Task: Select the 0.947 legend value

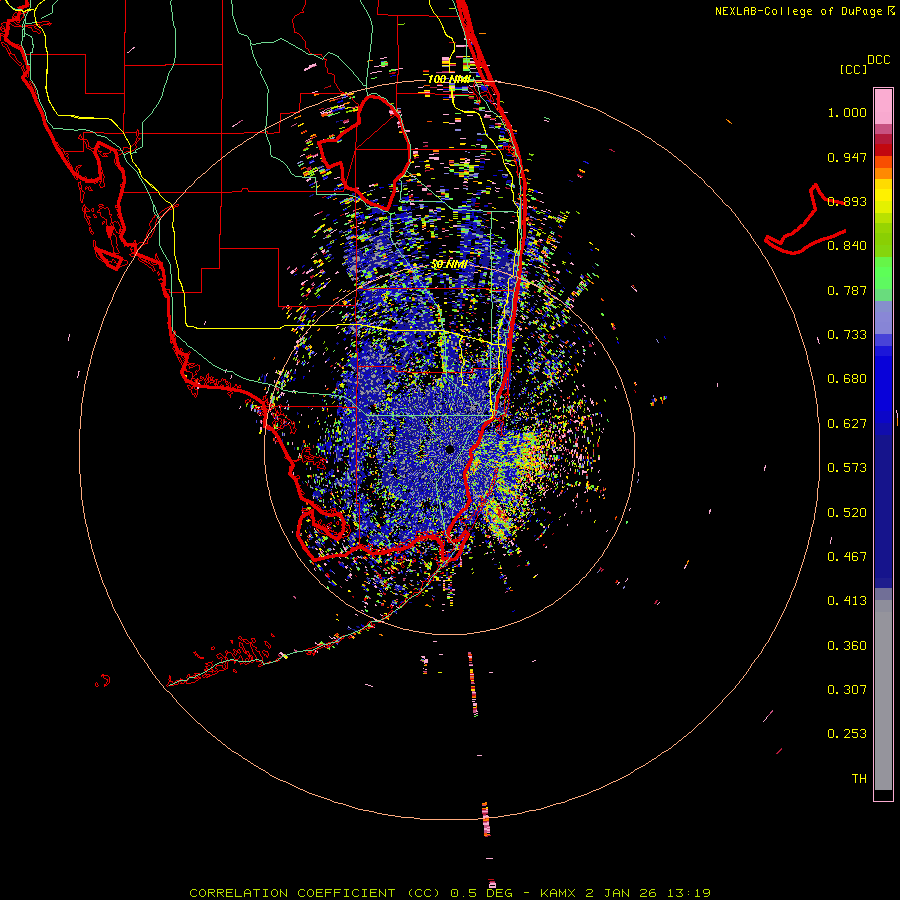Action: point(847,157)
